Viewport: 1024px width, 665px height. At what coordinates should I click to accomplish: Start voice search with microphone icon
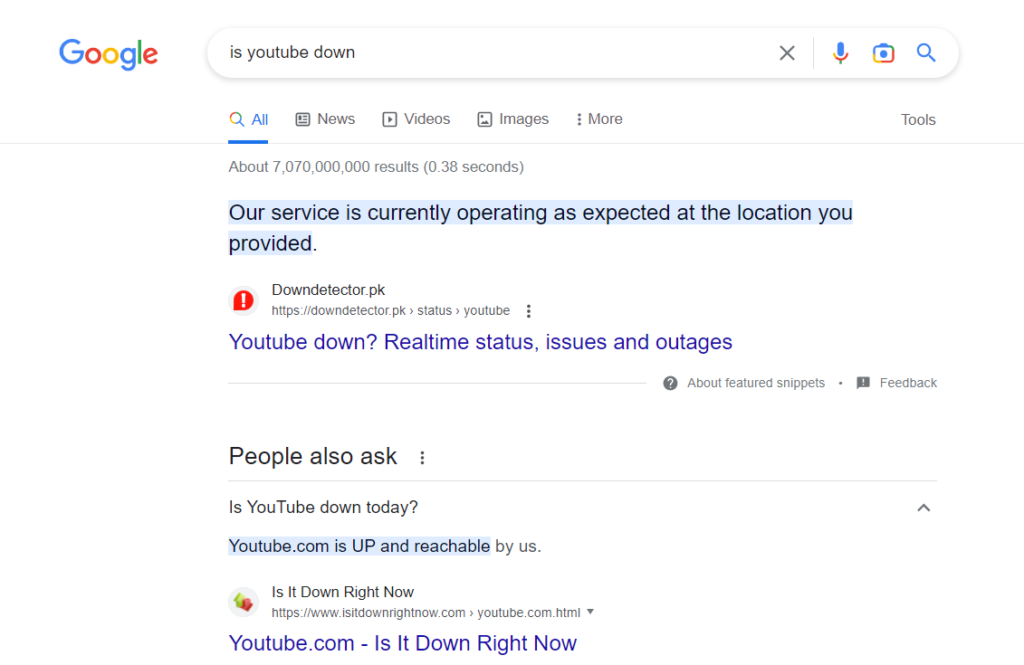point(840,53)
